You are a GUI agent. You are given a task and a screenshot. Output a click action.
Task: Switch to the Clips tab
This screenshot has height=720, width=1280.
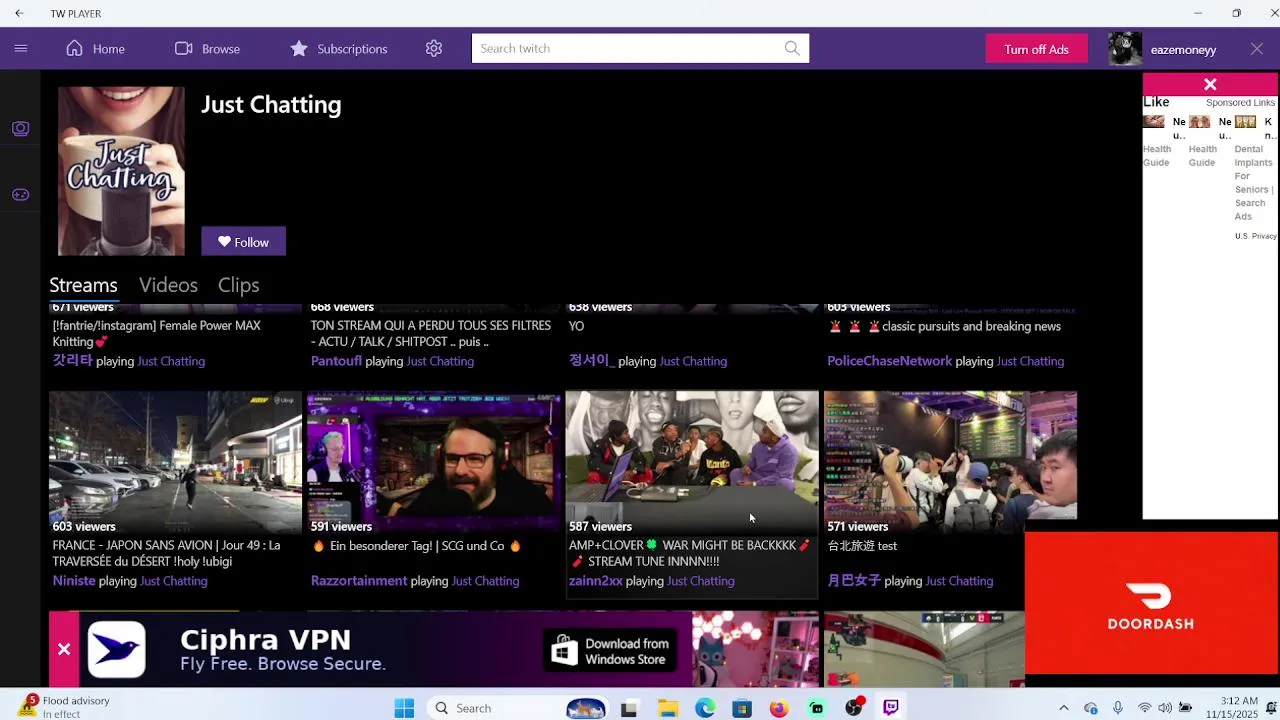pyautogui.click(x=238, y=285)
